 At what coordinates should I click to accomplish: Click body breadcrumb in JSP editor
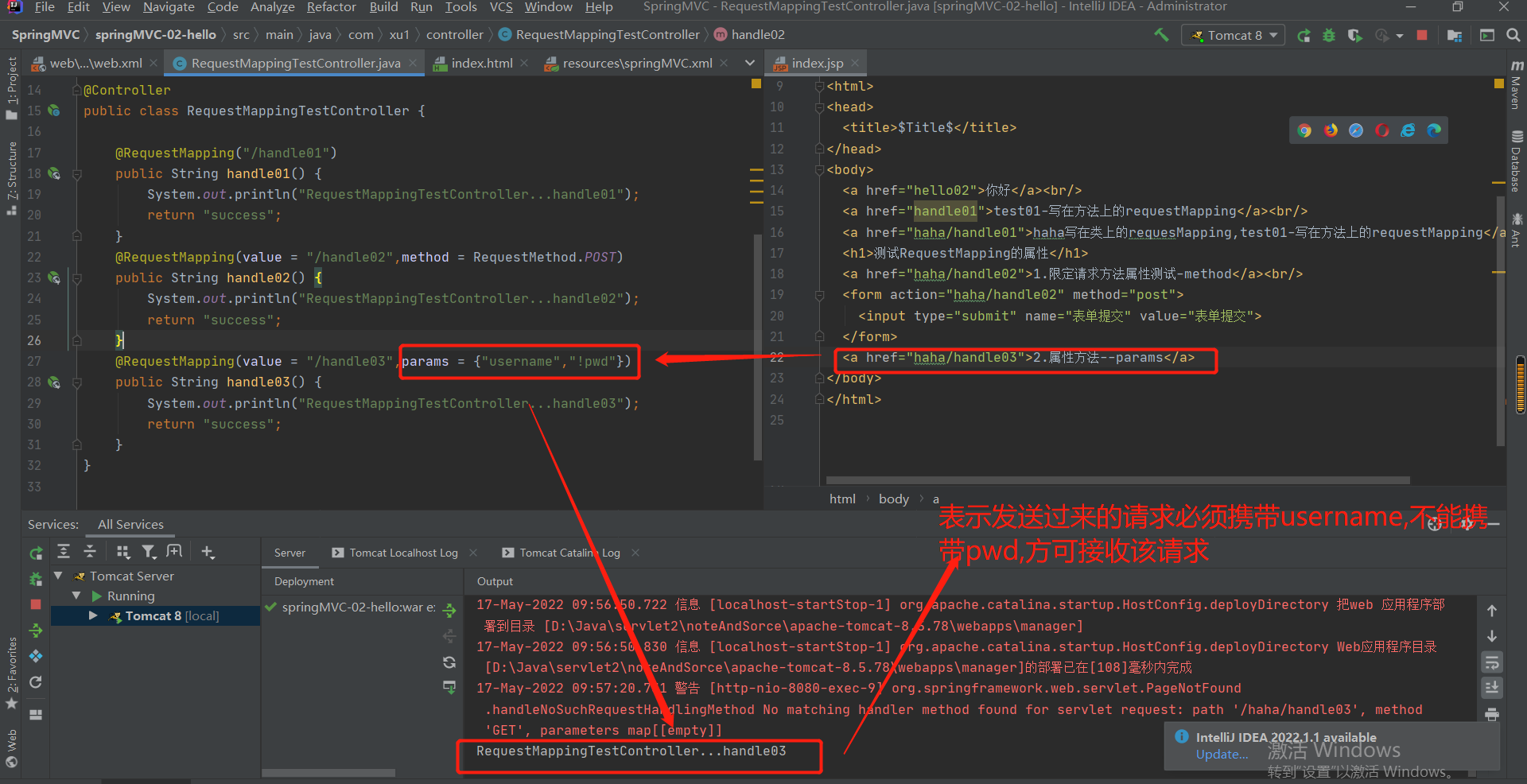893,499
